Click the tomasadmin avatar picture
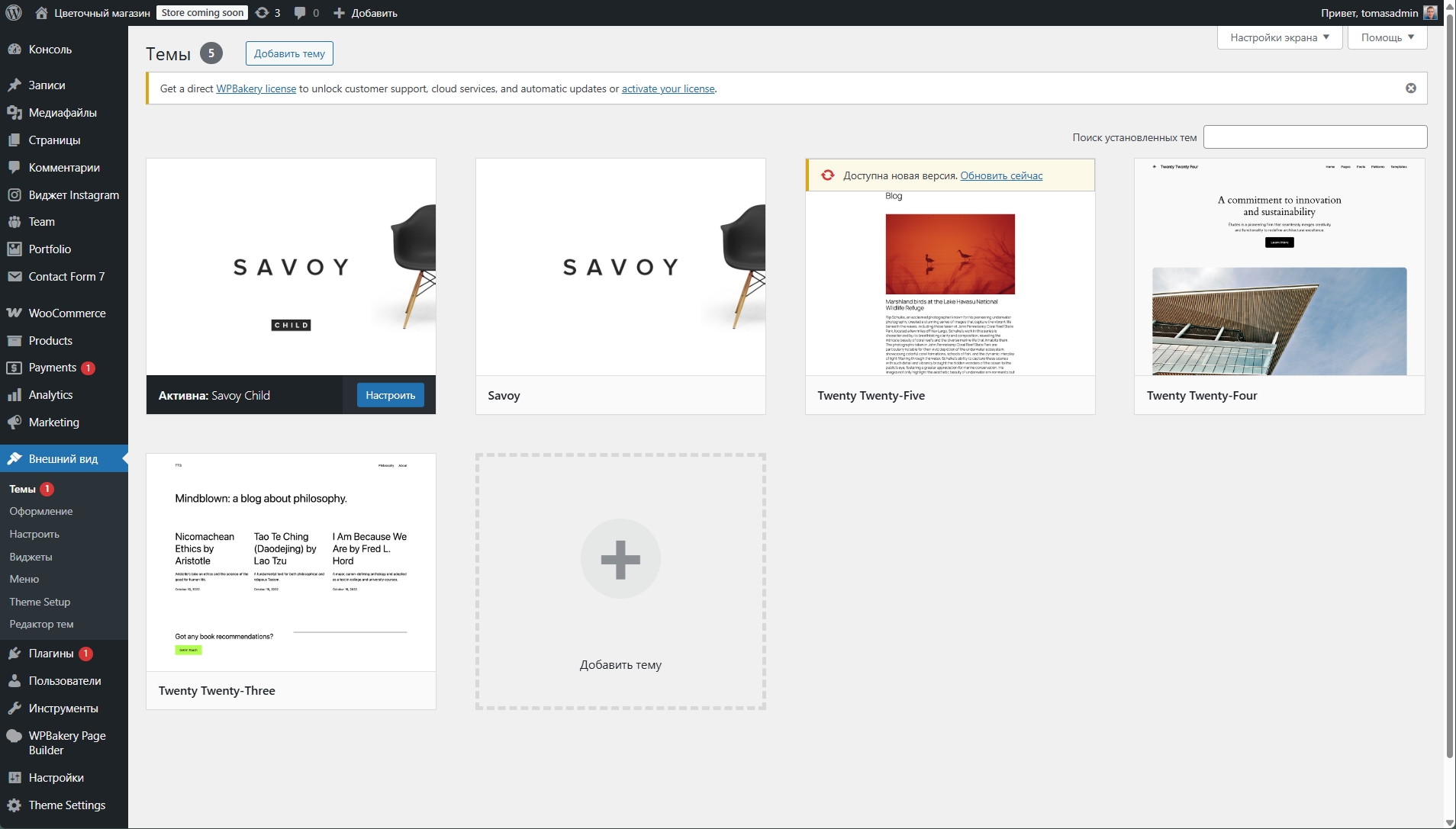The image size is (1456, 829). (1431, 13)
